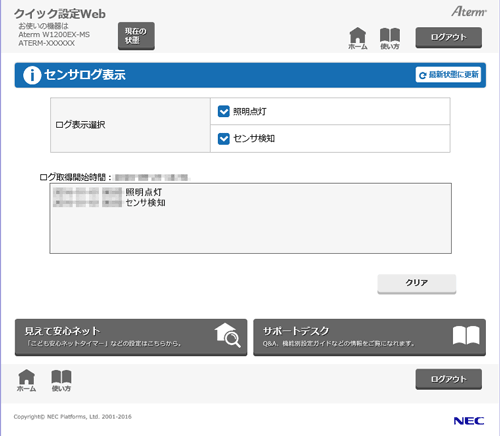The height and width of the screenshot is (436, 500).
Task: Click the bottom ホーム home icon
Action: (26, 380)
